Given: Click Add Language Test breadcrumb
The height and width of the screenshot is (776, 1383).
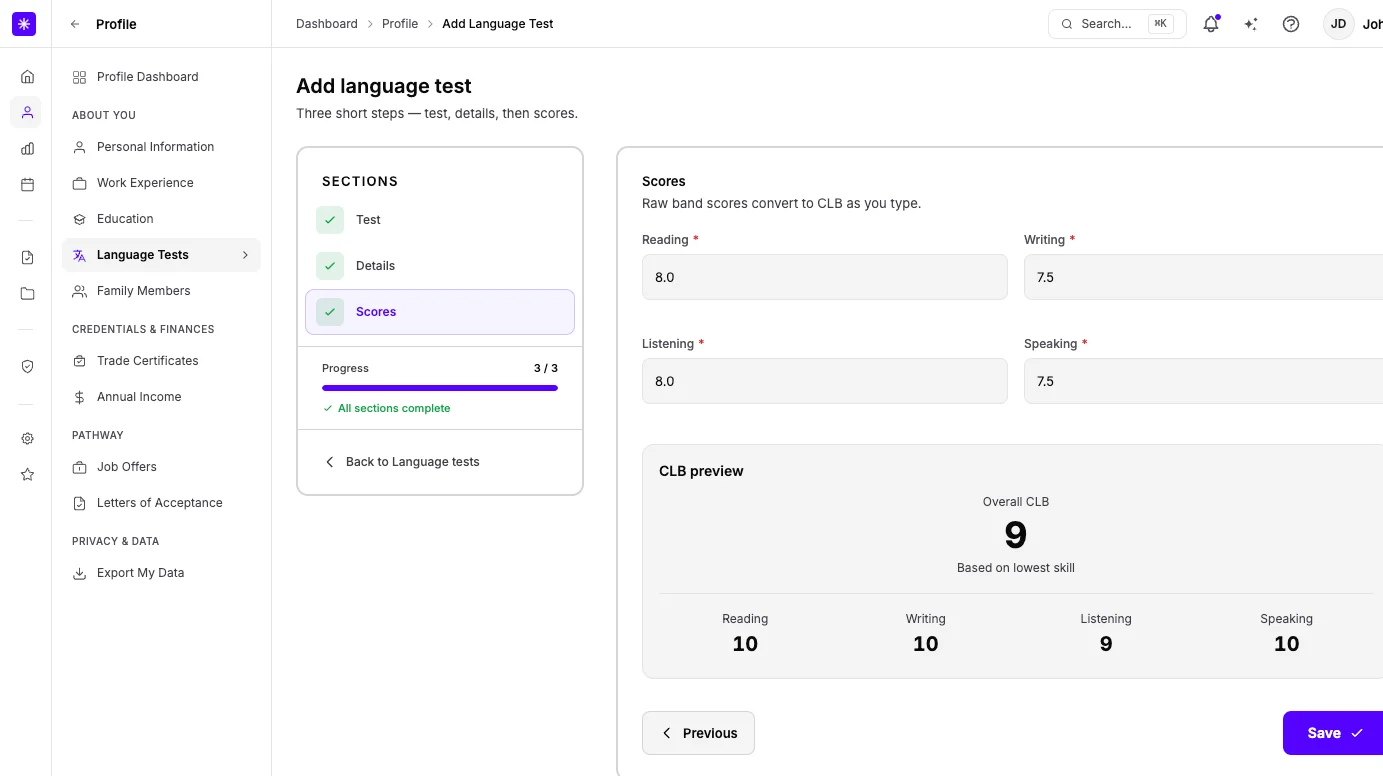Looking at the screenshot, I should click(x=498, y=24).
